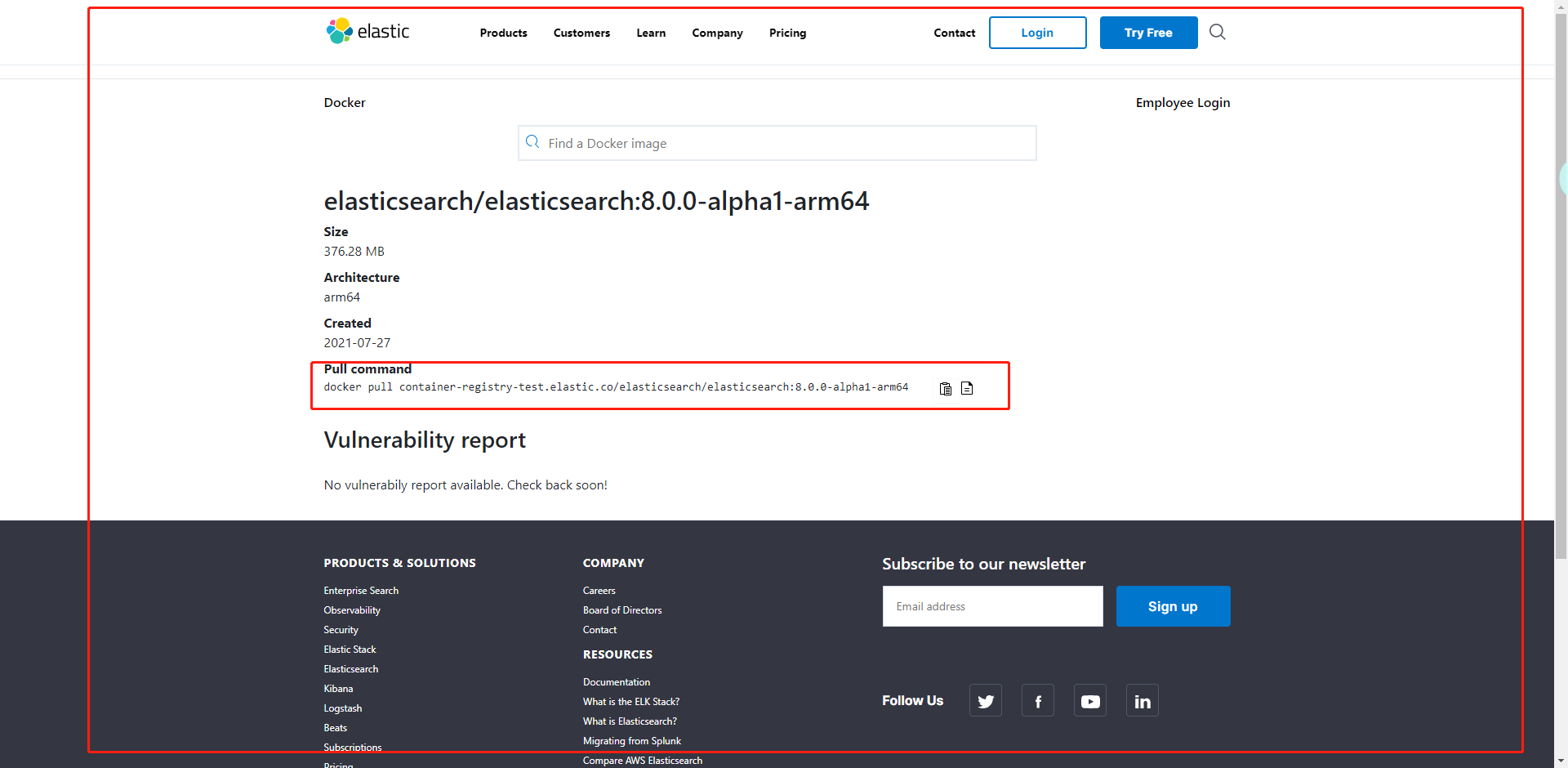Click the page vertical scrollbar thumb
Viewport: 1568px width, 768px height.
coord(1561,286)
